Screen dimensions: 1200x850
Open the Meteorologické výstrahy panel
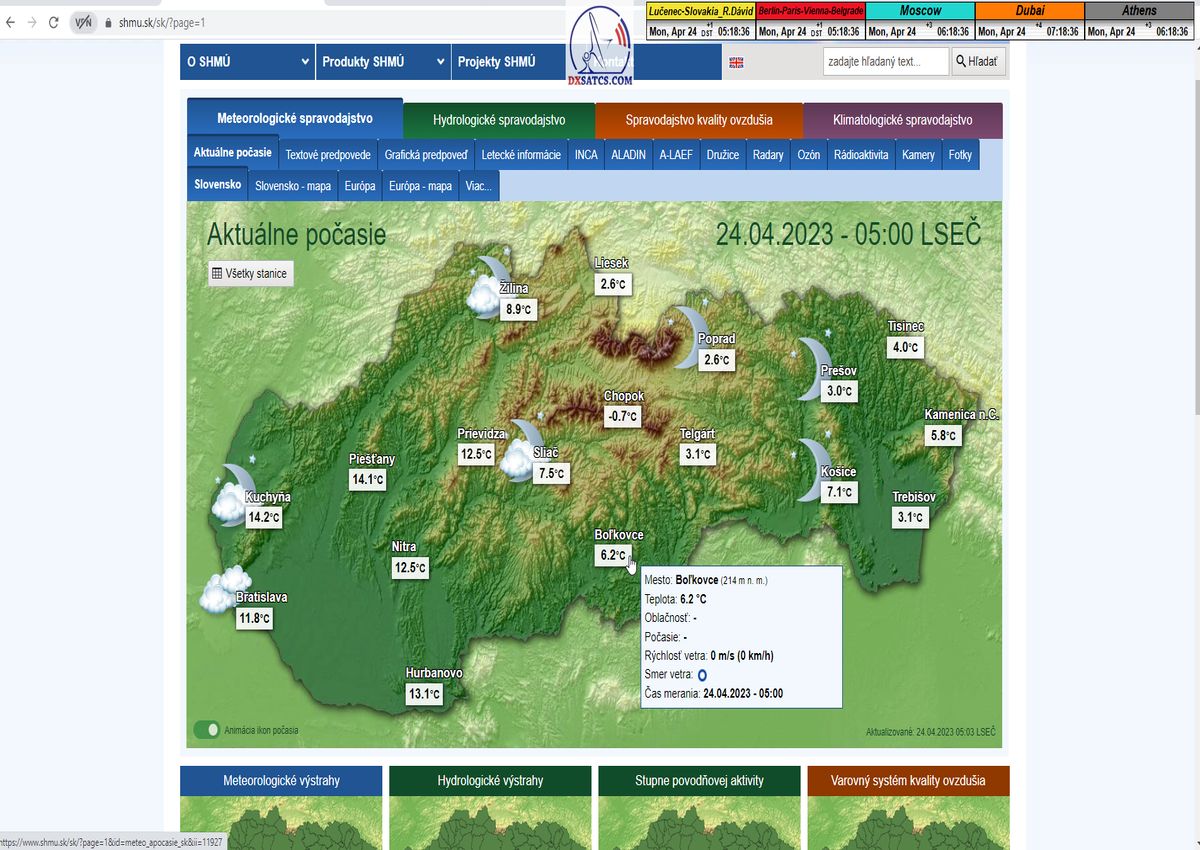pyautogui.click(x=281, y=780)
